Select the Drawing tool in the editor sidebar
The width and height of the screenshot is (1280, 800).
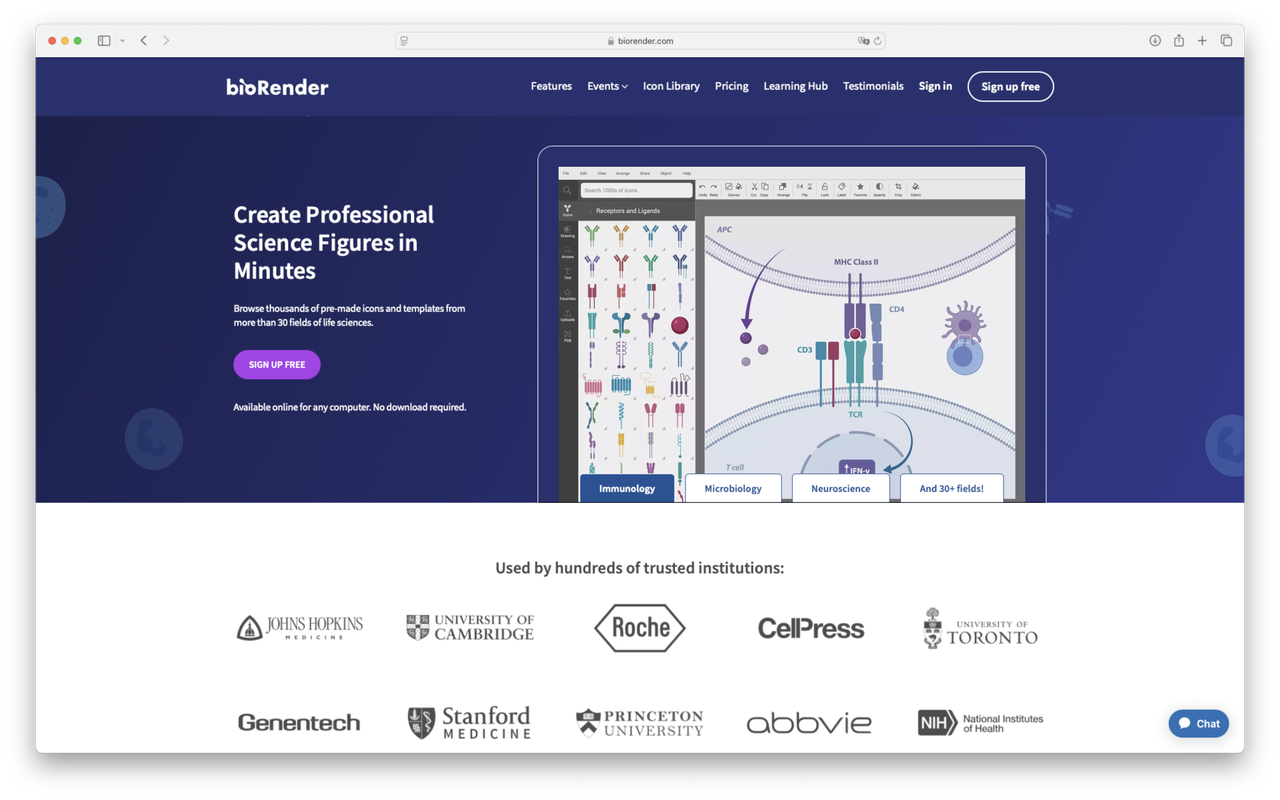point(567,231)
